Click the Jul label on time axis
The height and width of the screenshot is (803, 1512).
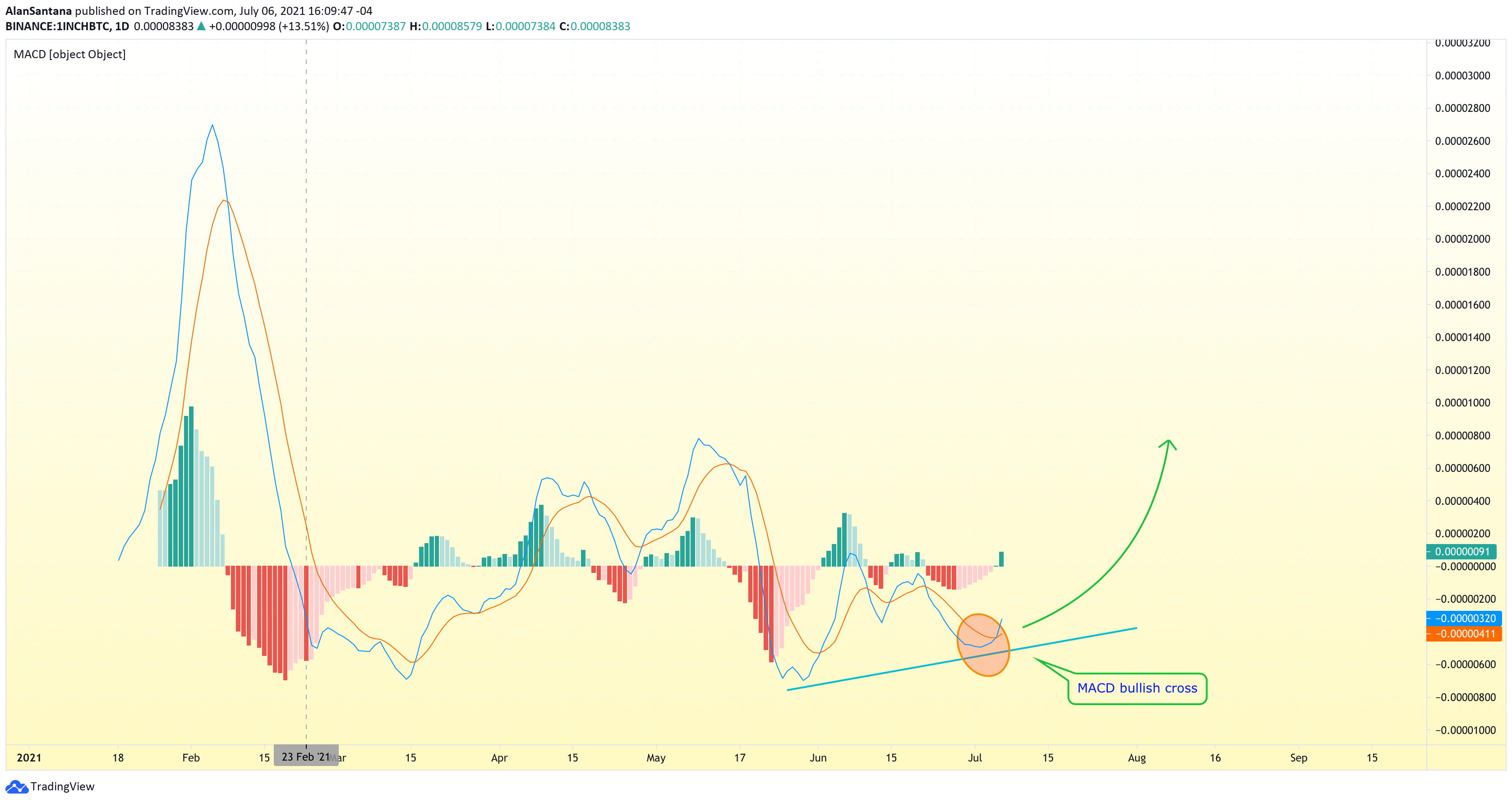pos(974,758)
